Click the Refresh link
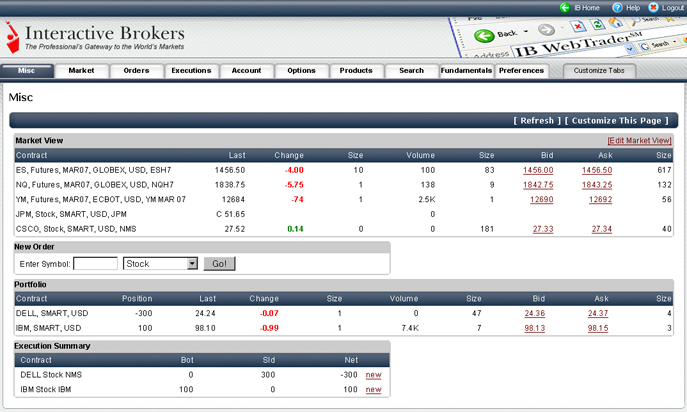This screenshot has width=687, height=412. [x=537, y=121]
